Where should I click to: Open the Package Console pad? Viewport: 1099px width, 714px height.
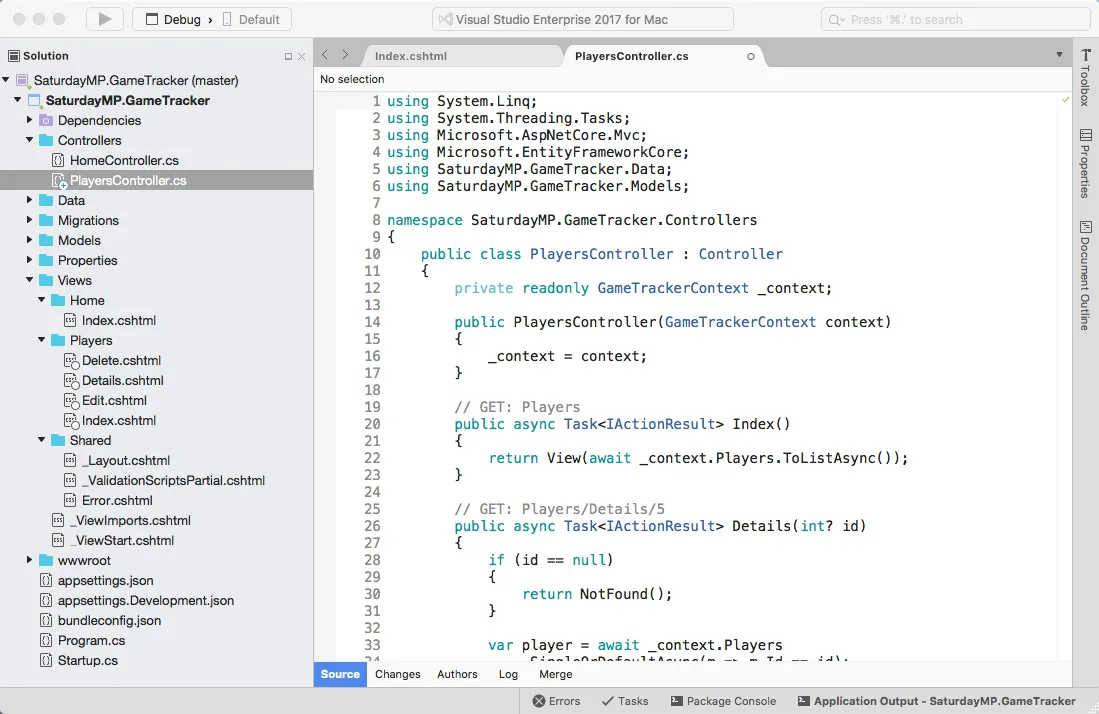723,701
